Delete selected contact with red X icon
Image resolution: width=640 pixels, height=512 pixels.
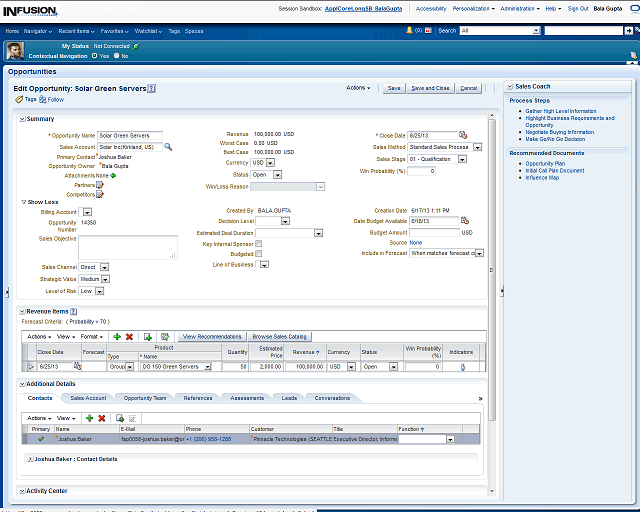coord(101,417)
